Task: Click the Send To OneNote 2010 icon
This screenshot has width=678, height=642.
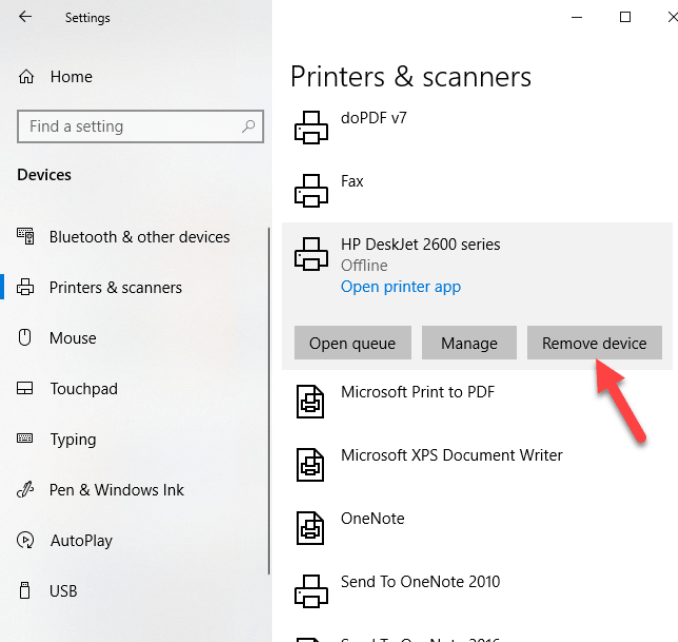Action: pyautogui.click(x=311, y=591)
